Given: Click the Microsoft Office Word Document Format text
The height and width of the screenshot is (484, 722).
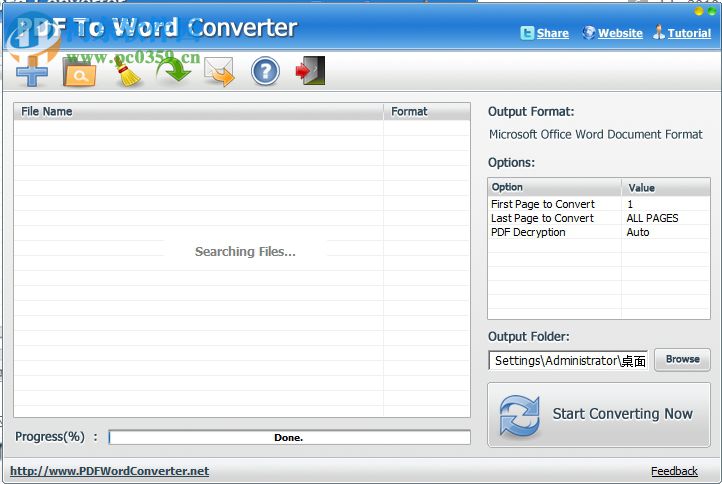Looking at the screenshot, I should [595, 134].
